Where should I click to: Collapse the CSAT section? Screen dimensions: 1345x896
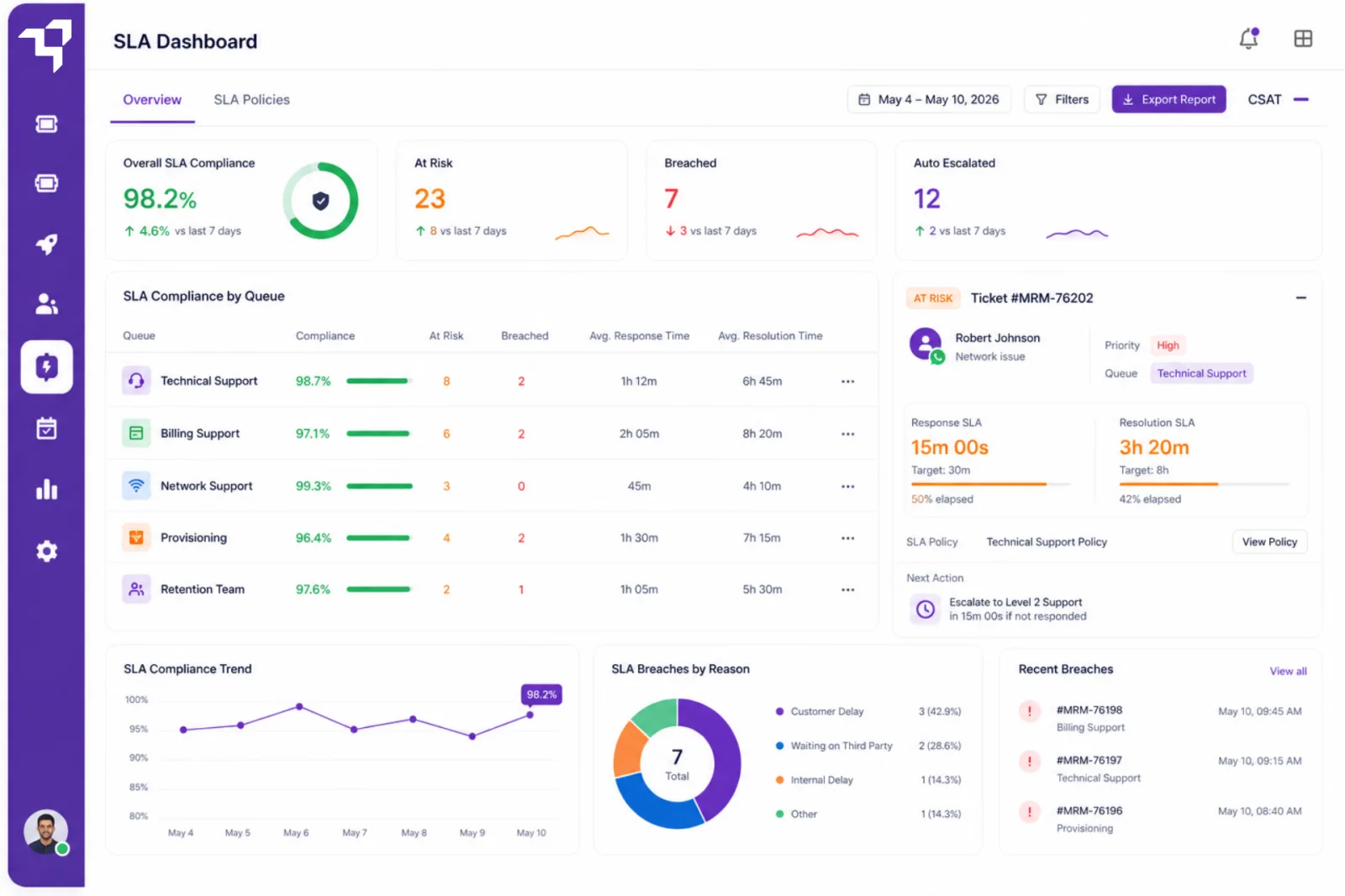pyautogui.click(x=1301, y=99)
